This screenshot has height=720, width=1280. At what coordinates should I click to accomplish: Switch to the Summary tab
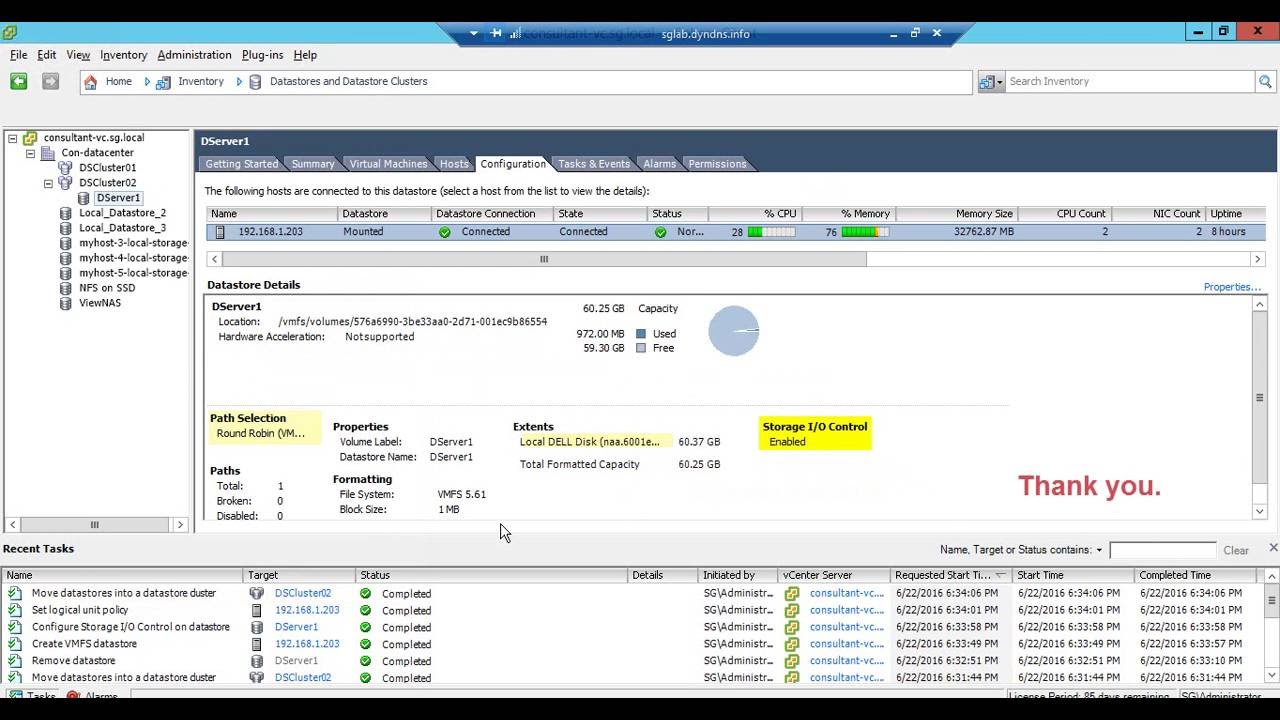pyautogui.click(x=313, y=164)
